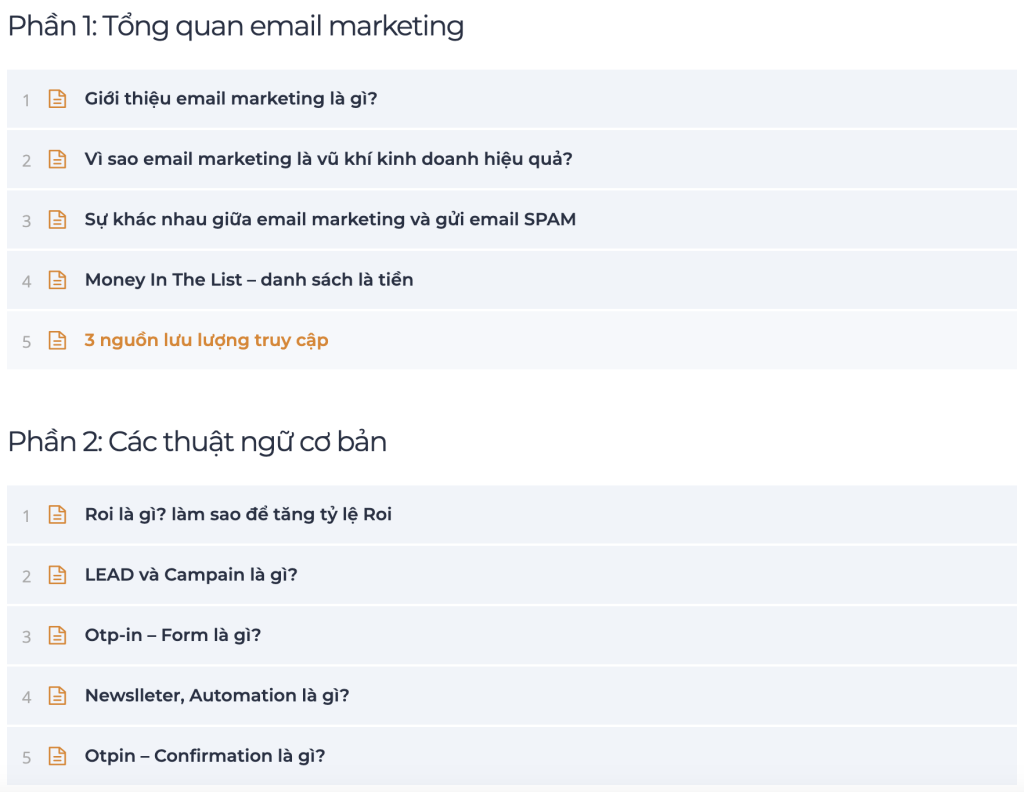Open lesson "Otpin – Confirmation là gì?"
The width and height of the screenshot is (1024, 792).
click(205, 756)
